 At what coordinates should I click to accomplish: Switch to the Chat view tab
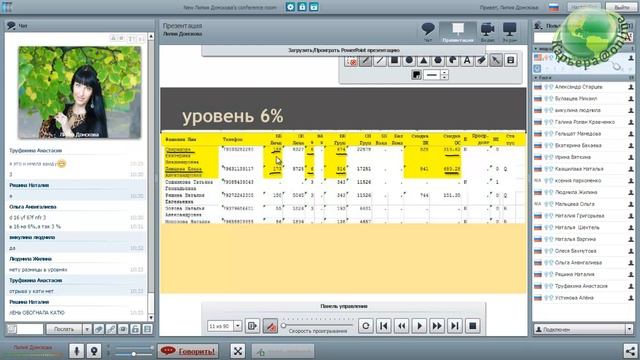pyautogui.click(x=428, y=32)
